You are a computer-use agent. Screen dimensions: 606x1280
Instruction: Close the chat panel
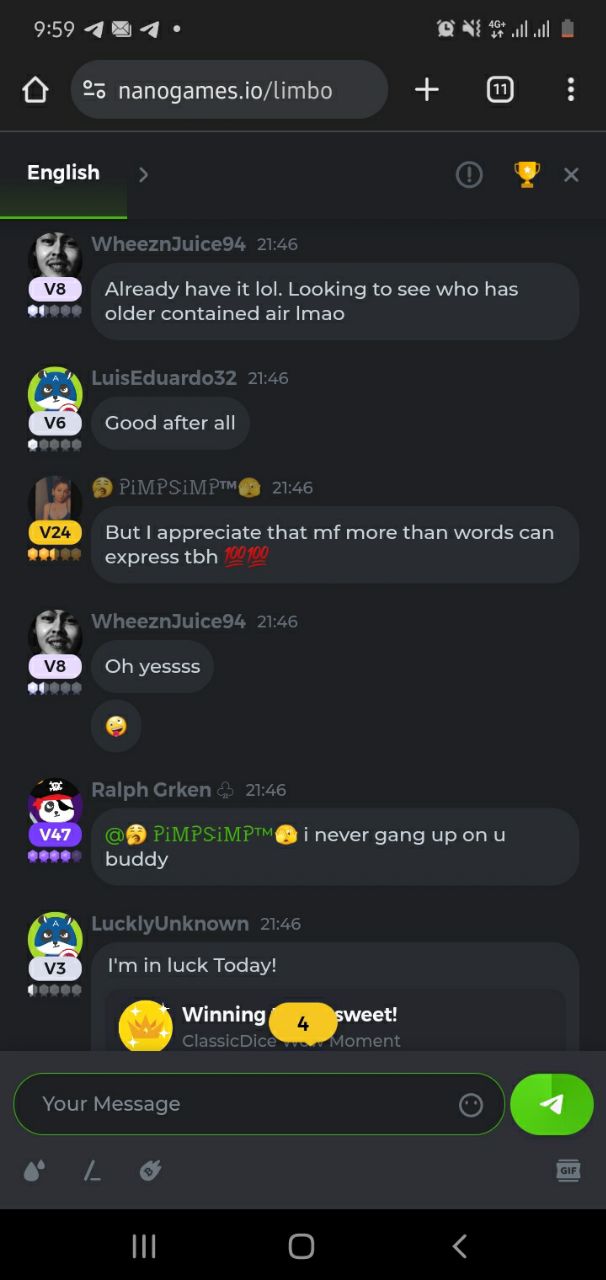tap(571, 175)
